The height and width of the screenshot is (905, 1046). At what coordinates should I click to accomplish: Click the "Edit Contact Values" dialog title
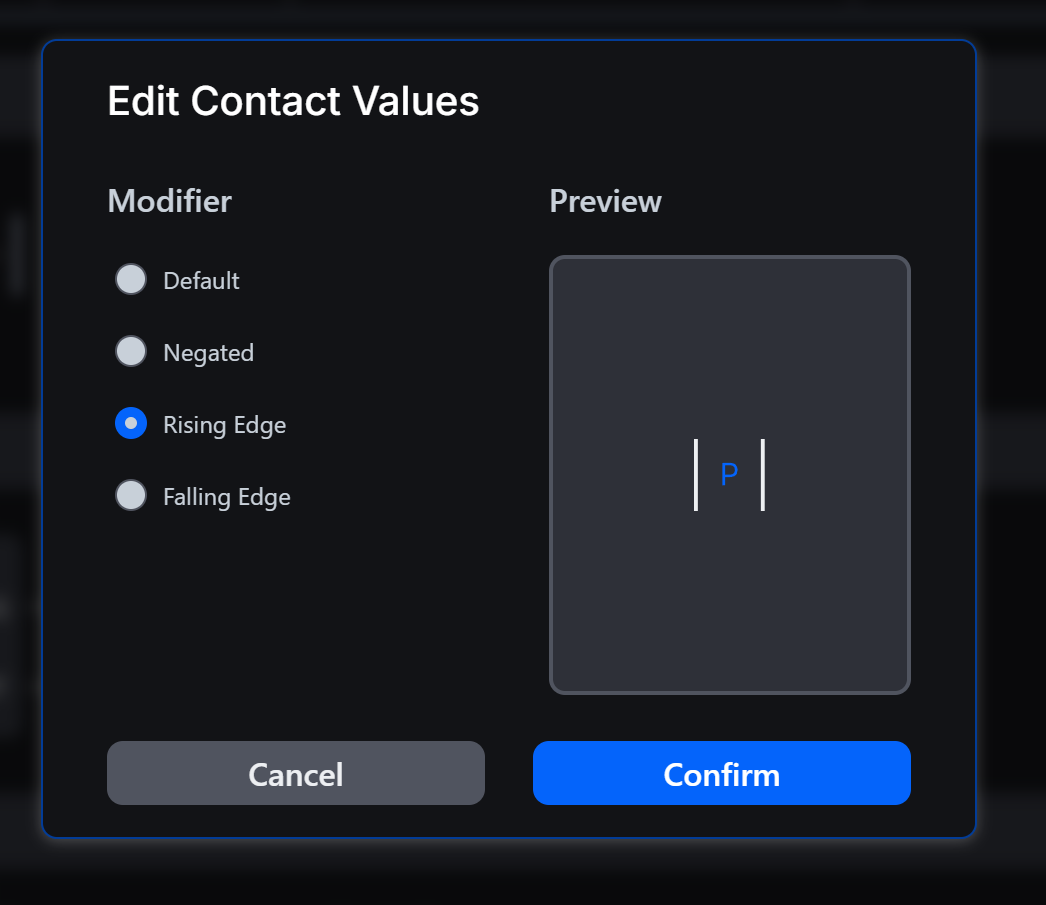(293, 101)
